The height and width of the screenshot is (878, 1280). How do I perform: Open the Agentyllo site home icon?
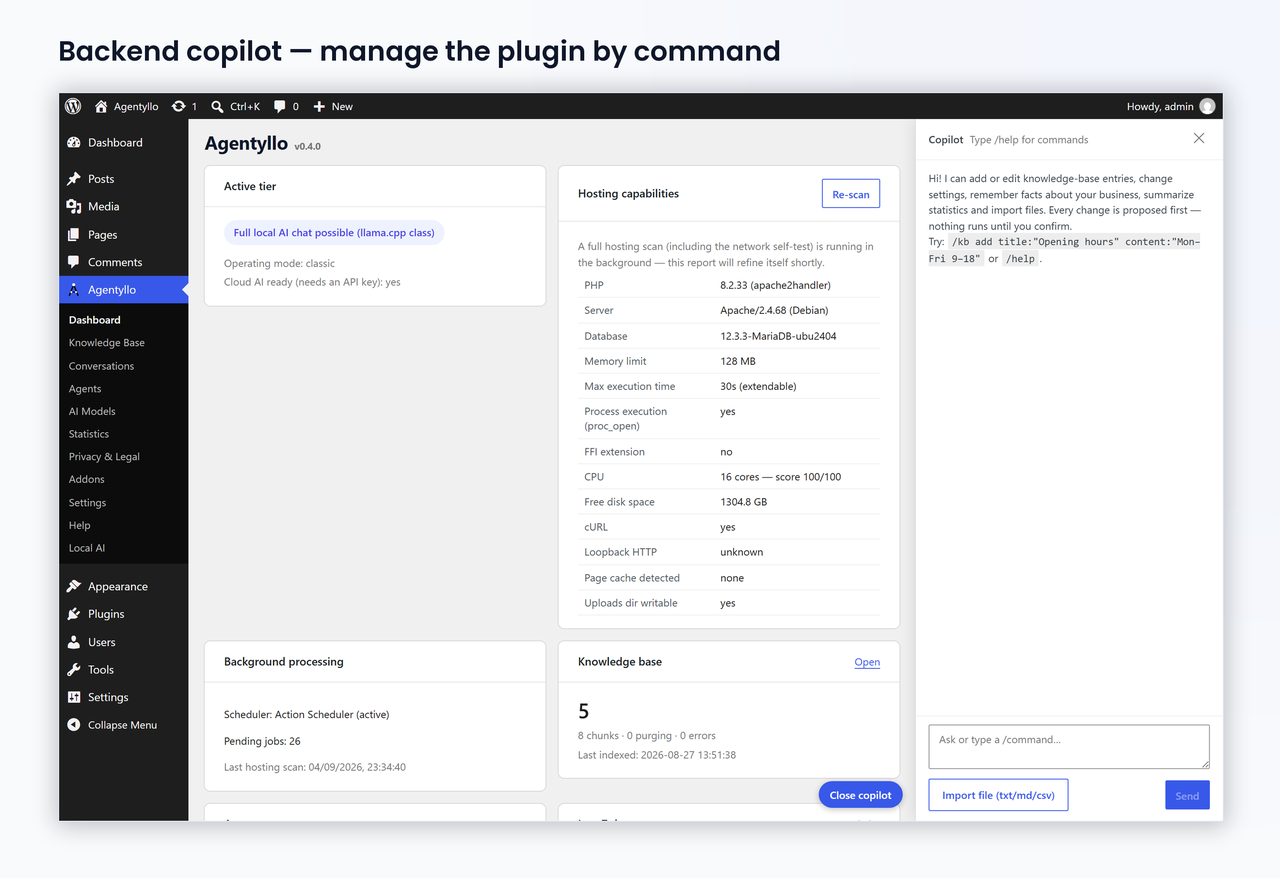tap(101, 106)
